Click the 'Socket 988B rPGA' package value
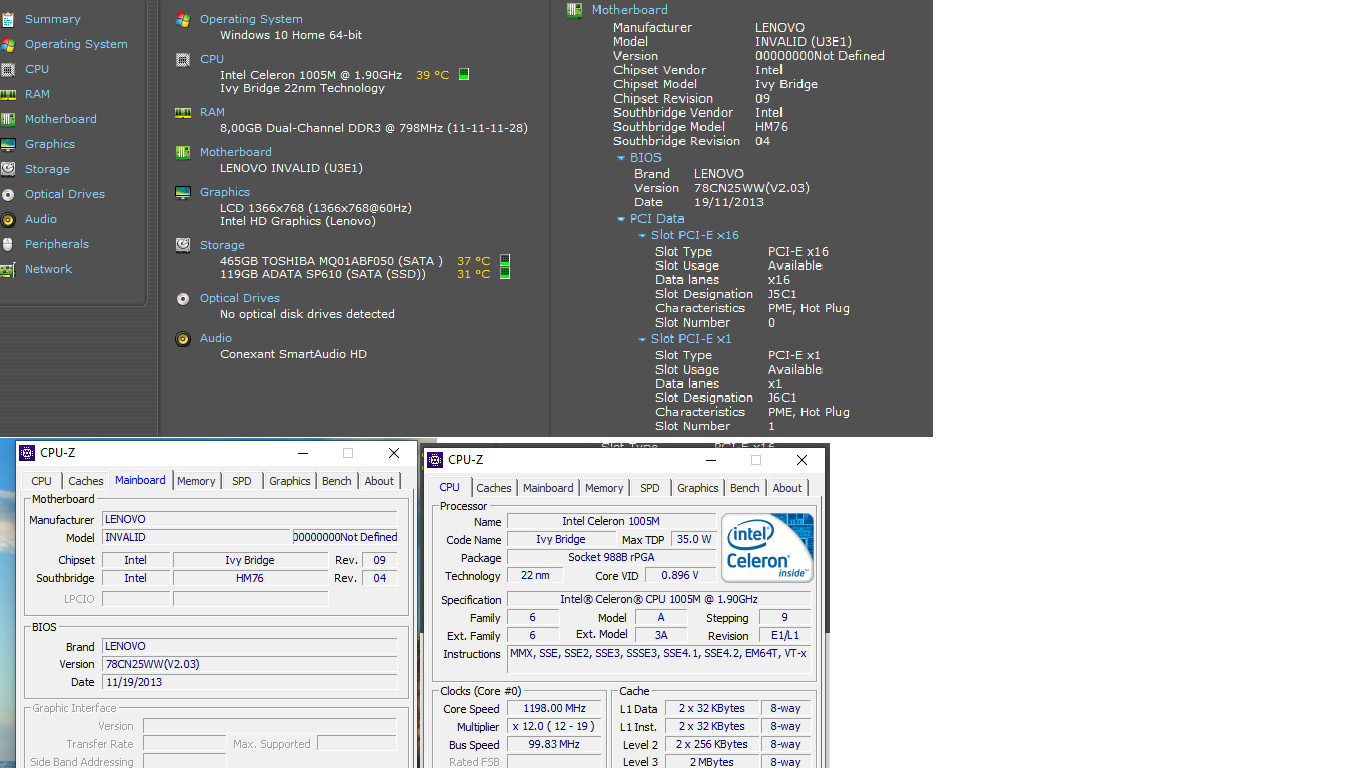Viewport: 1366px width, 768px height. coord(611,558)
